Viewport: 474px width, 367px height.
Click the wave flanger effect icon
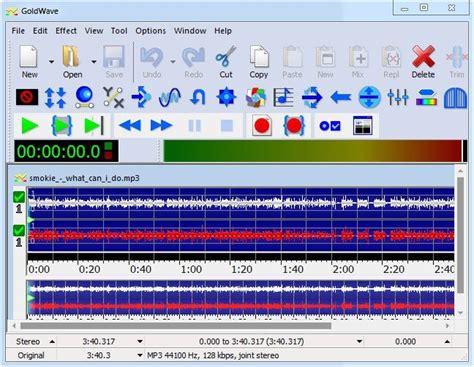coord(170,97)
